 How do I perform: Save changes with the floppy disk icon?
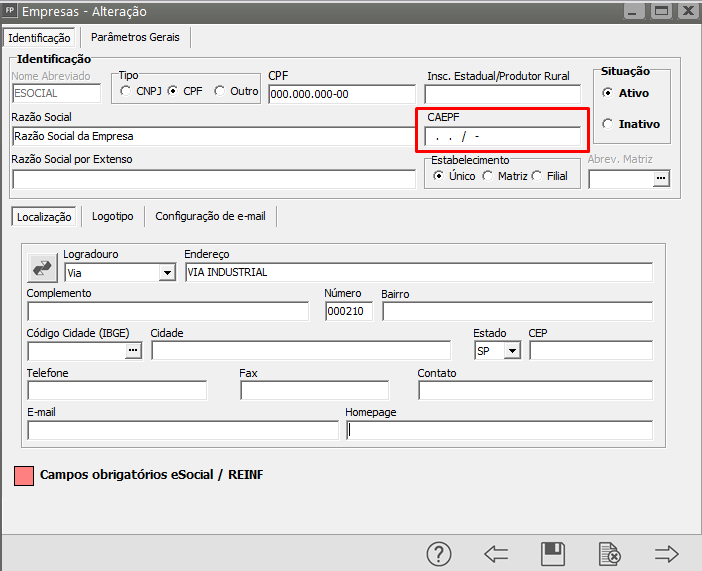pos(553,553)
